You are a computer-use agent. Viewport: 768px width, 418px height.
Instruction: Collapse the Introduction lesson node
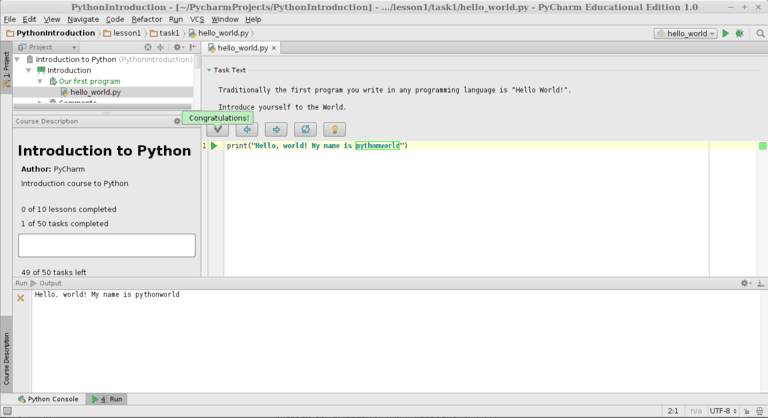point(28,70)
